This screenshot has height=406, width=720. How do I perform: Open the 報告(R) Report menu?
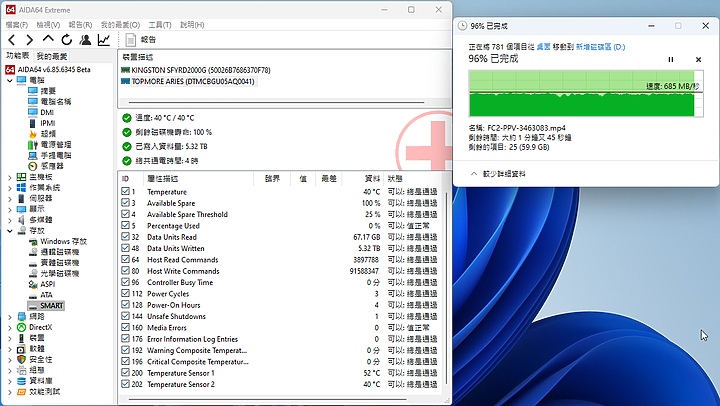80,25
